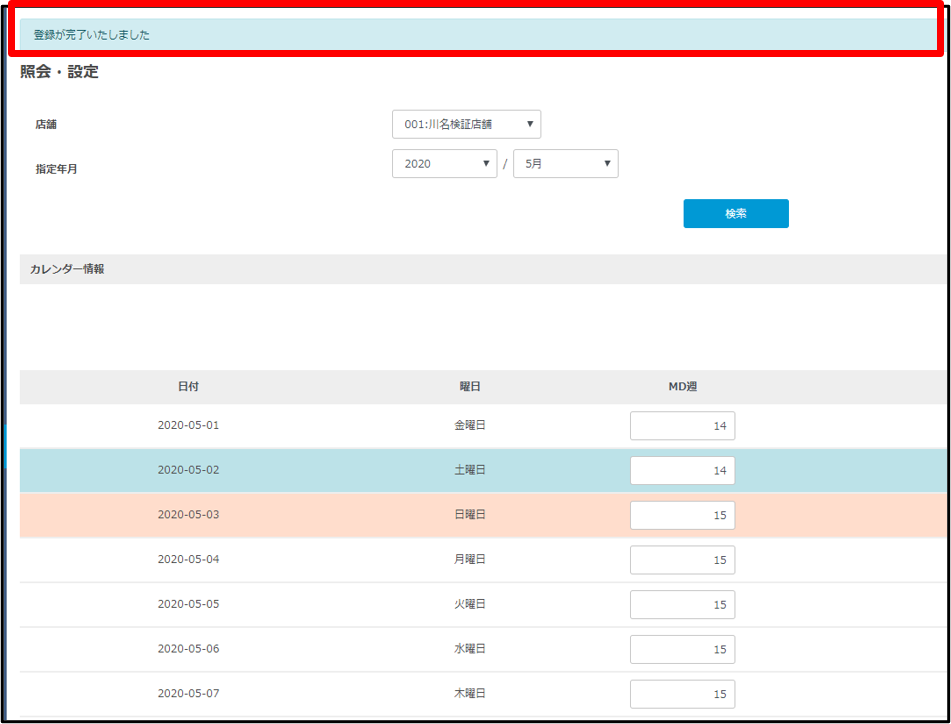The height and width of the screenshot is (724, 951).
Task: Click the 店舗 field label
Action: click(46, 125)
